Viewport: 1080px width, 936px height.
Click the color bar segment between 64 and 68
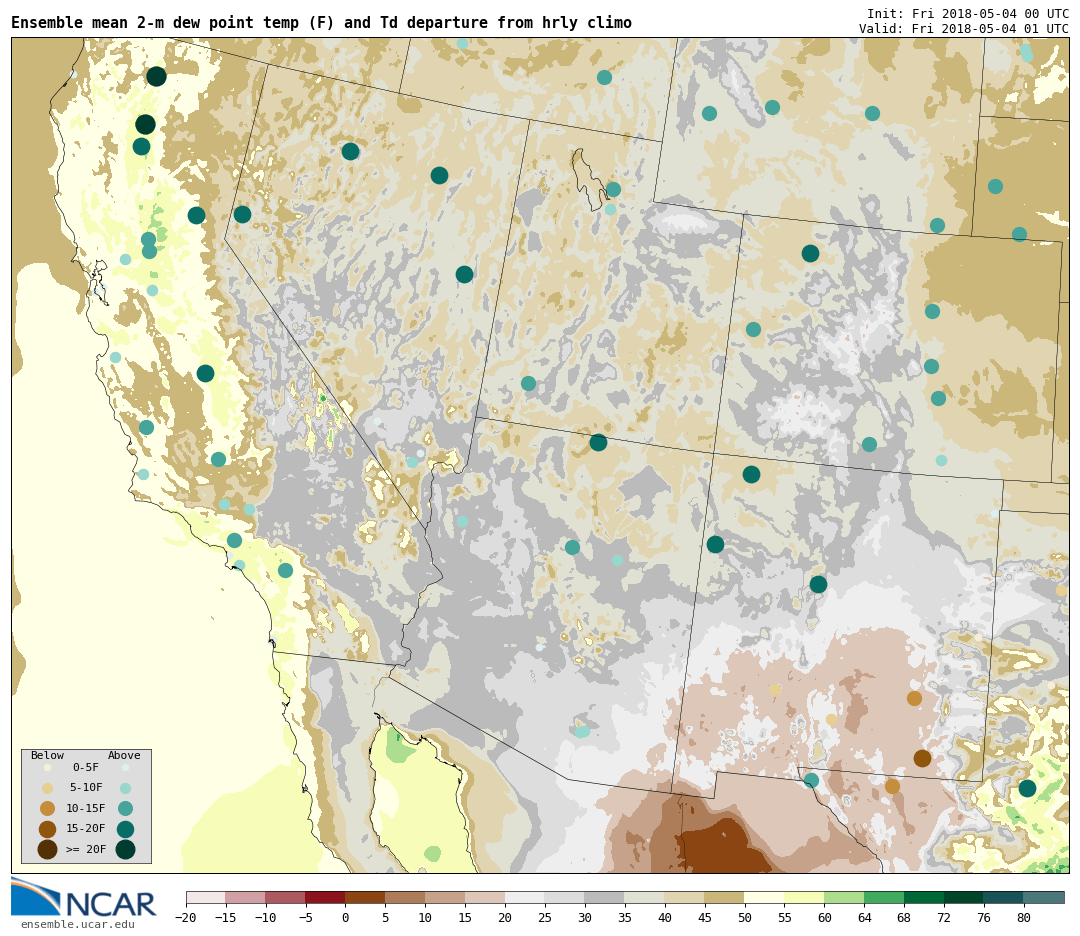[x=884, y=897]
